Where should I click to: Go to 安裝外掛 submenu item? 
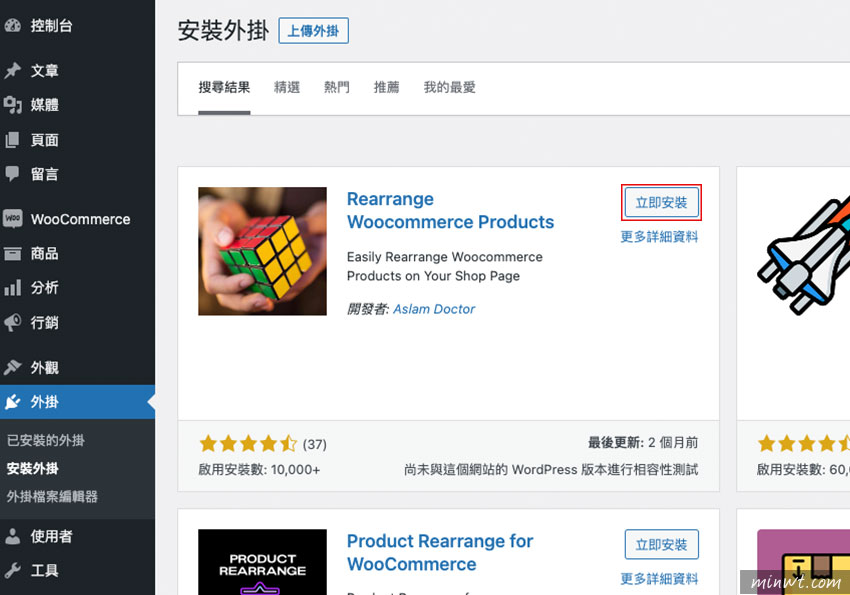(x=33, y=469)
